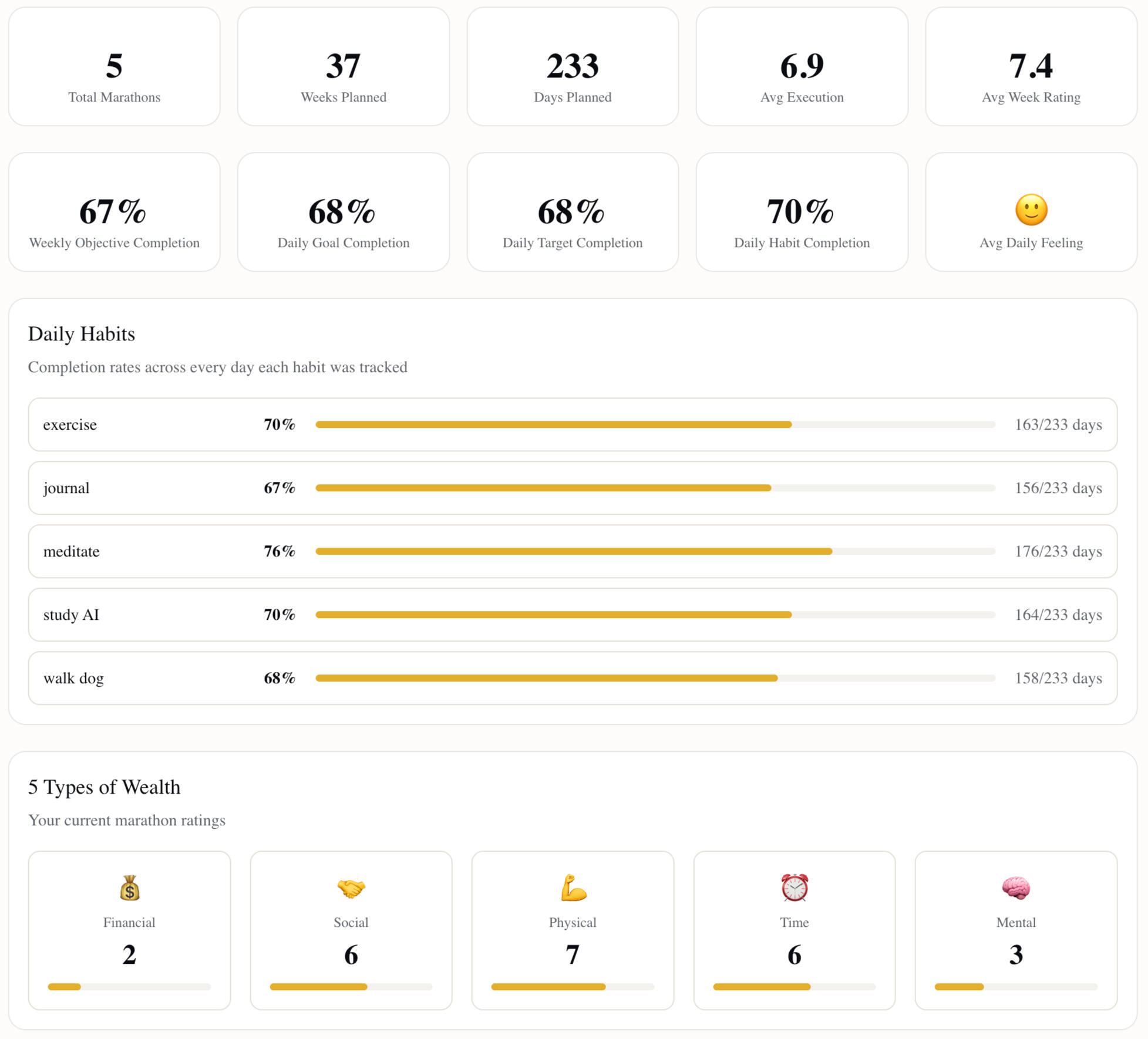Click the flexed bicep Physical icon

pos(573,888)
